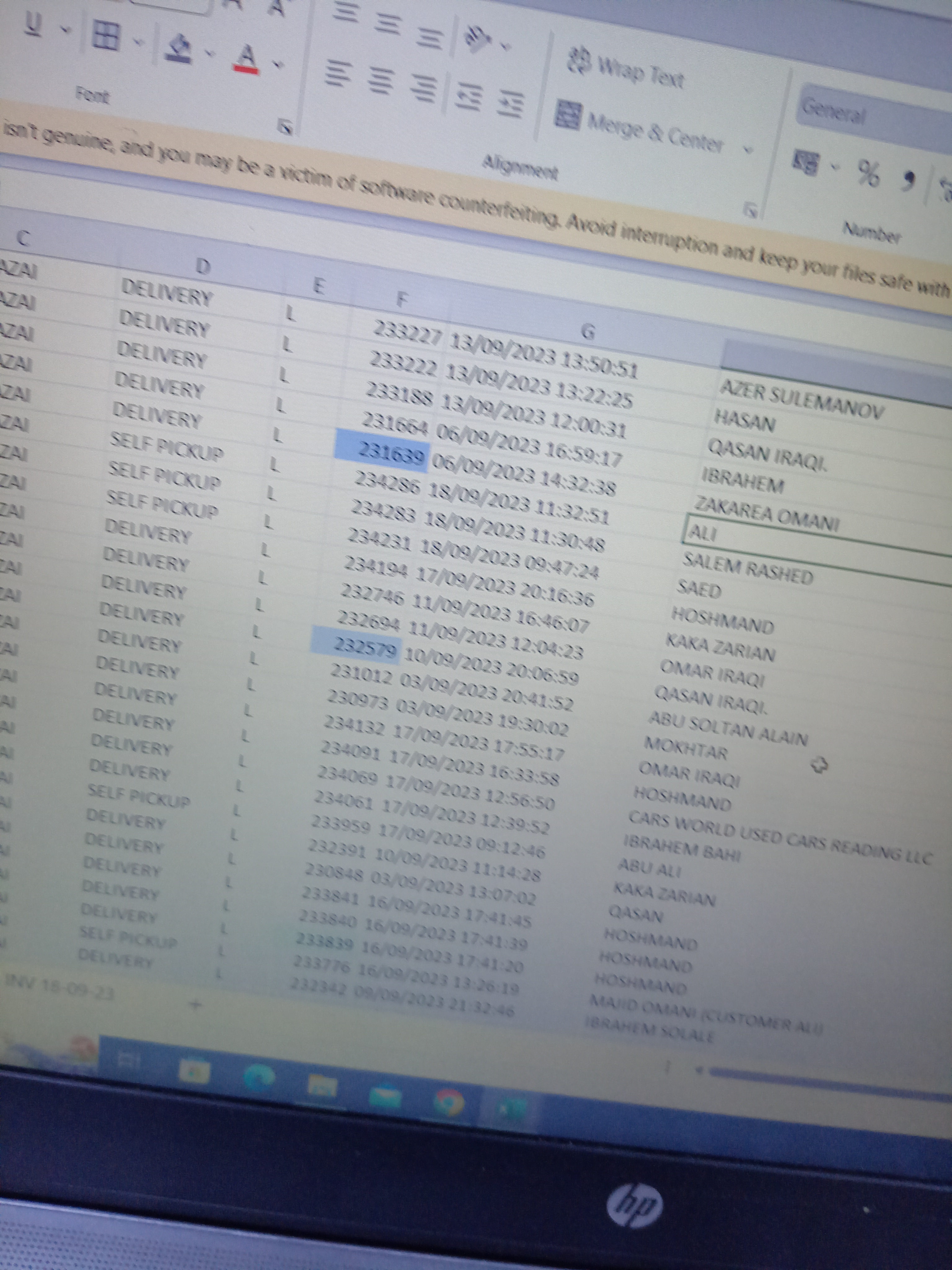Open orientation dropdown arrow
952x1270 pixels.
[505, 46]
